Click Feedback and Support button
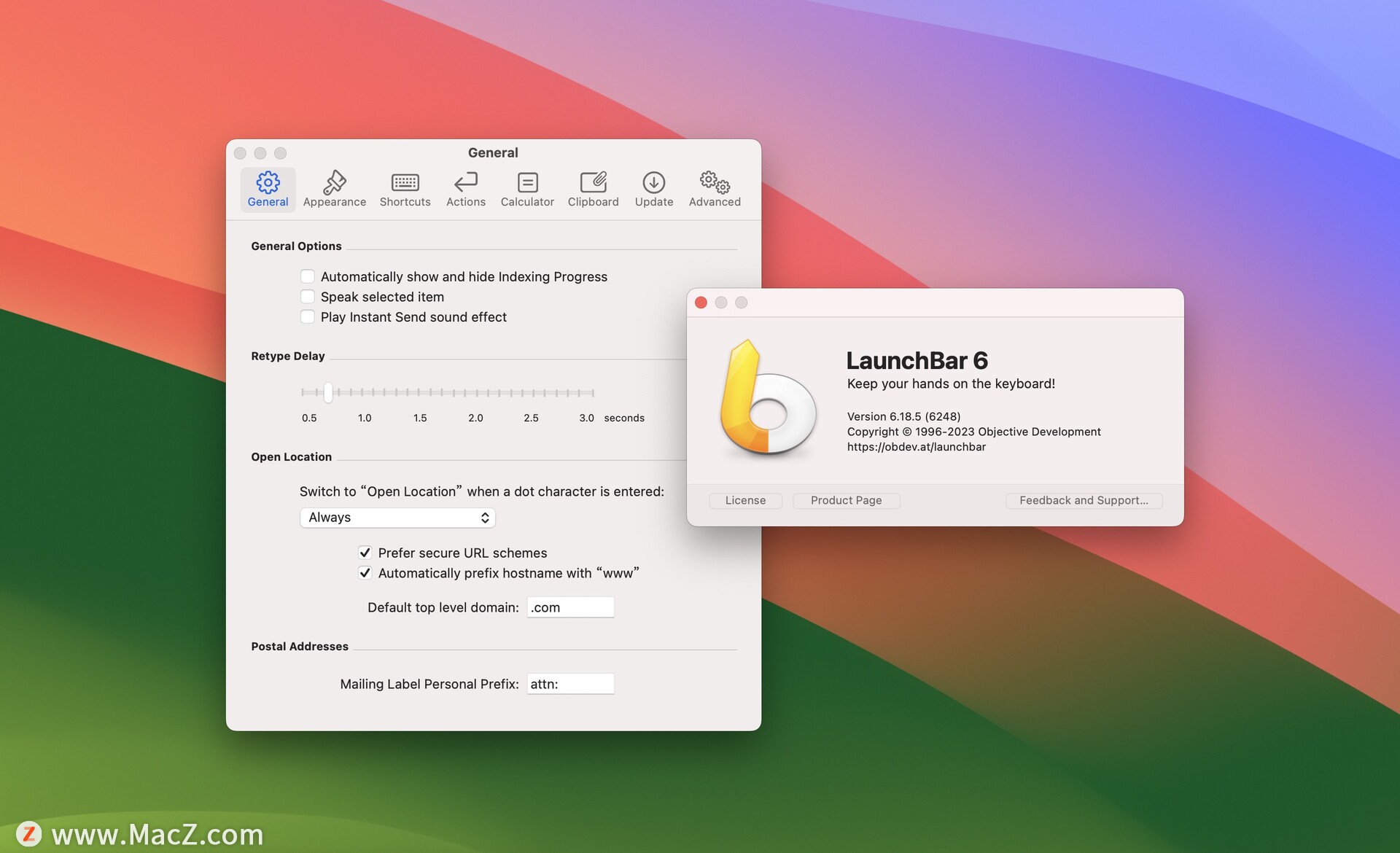Viewport: 1400px width, 853px height. click(x=1084, y=500)
